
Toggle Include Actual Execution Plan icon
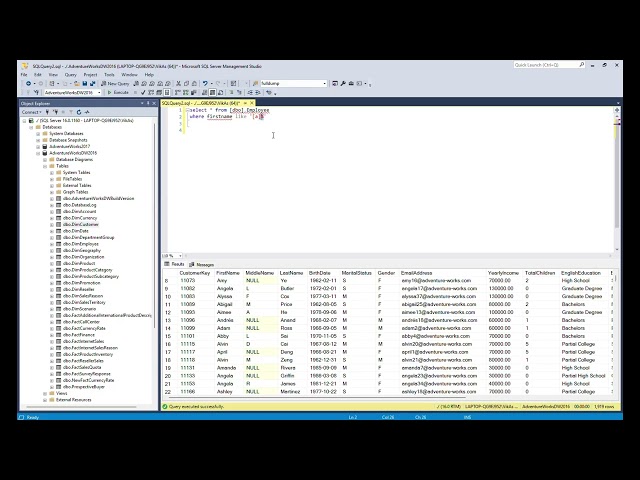[x=178, y=93]
